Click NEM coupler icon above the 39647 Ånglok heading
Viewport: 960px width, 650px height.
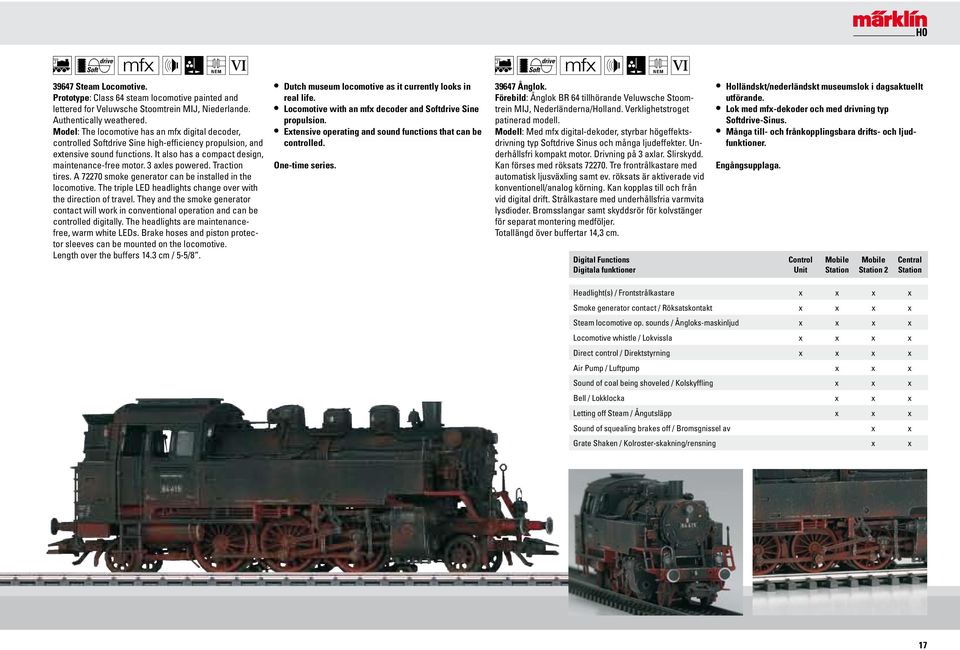[x=658, y=65]
